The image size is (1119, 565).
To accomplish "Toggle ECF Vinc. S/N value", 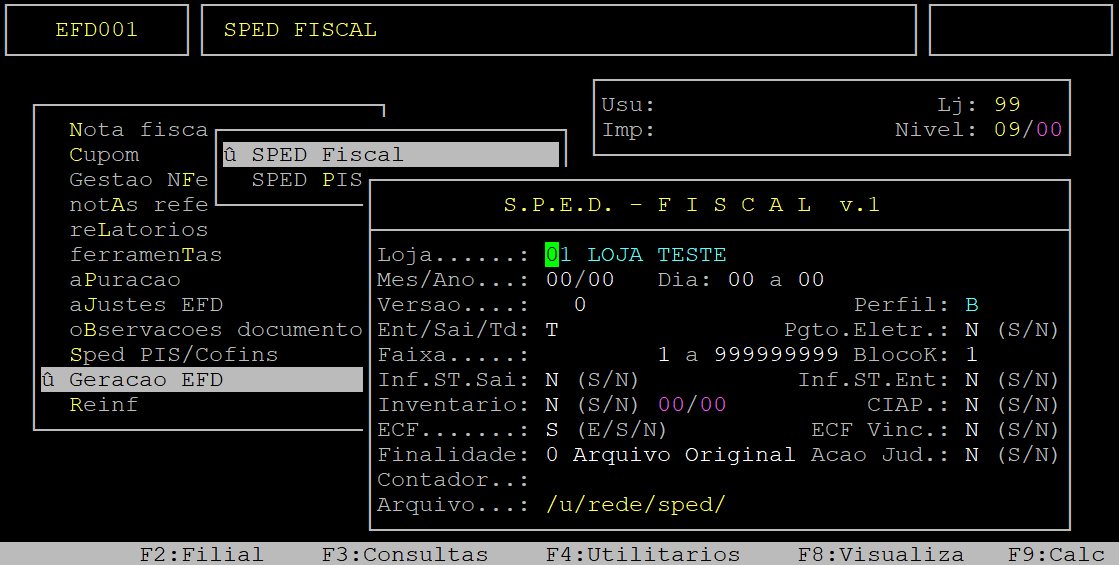I will point(971,429).
